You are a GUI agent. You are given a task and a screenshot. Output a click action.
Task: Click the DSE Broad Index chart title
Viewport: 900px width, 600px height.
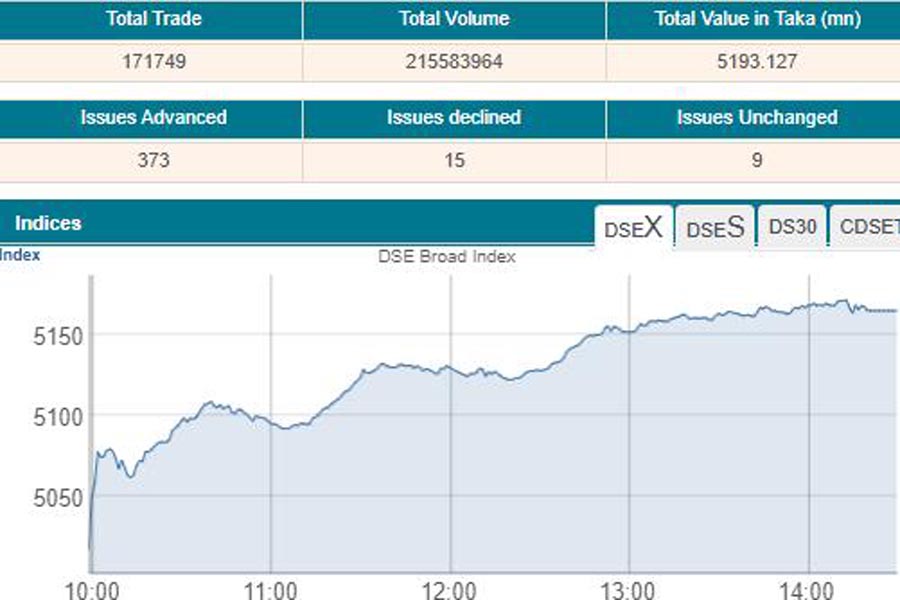pos(447,256)
